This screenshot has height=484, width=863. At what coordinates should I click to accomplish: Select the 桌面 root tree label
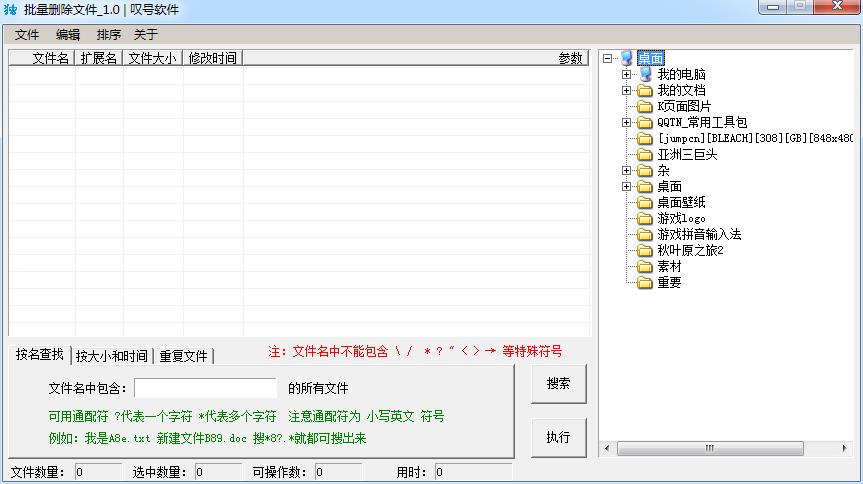[651, 58]
